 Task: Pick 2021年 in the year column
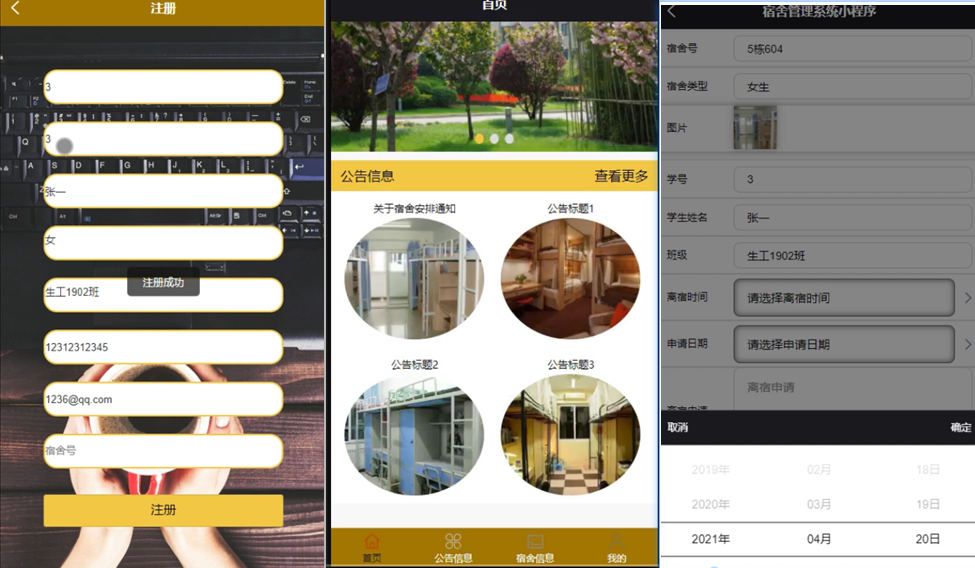point(710,539)
